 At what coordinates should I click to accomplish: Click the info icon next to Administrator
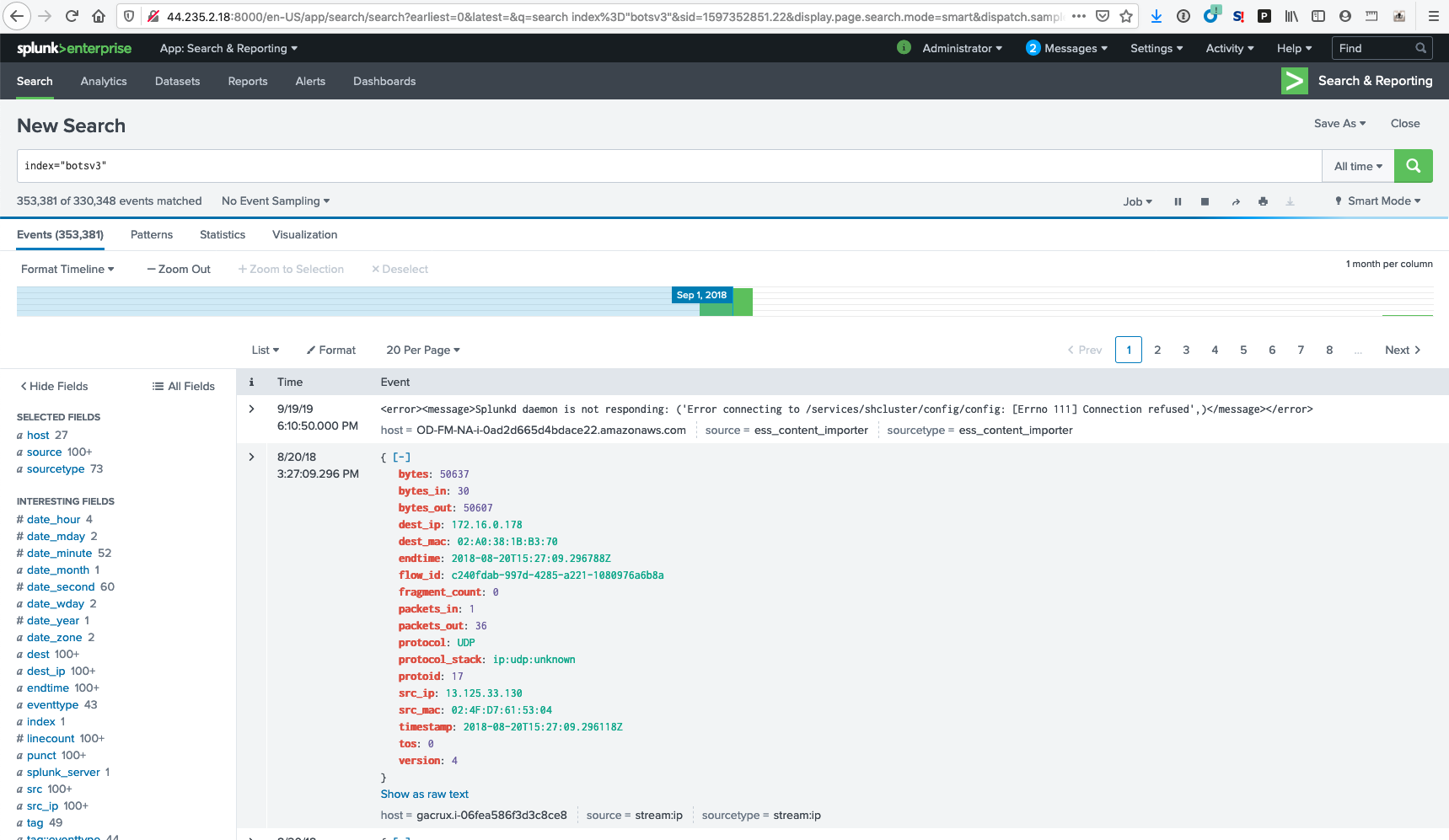[904, 48]
